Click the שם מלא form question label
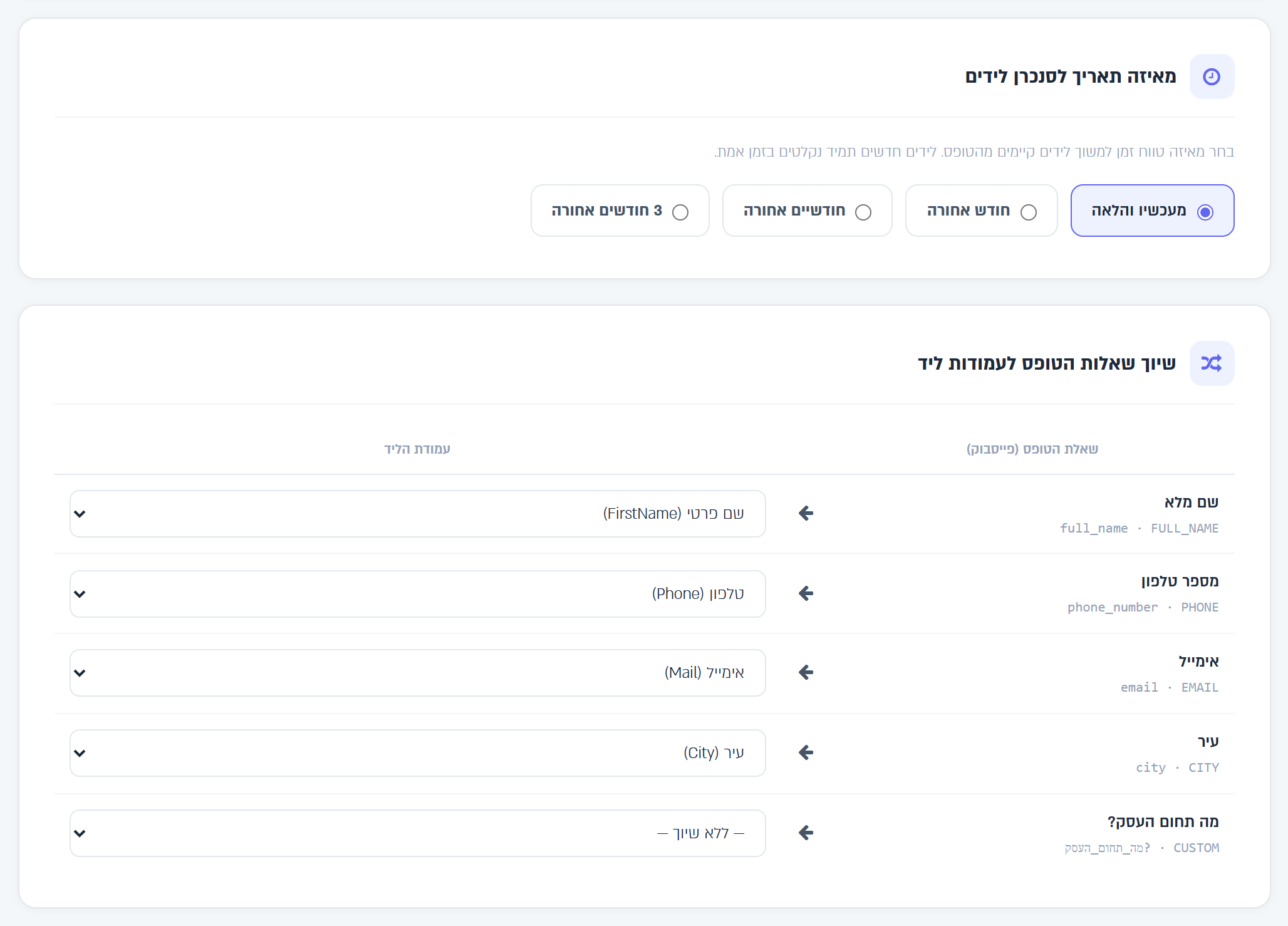This screenshot has width=1288, height=926. coord(1192,502)
